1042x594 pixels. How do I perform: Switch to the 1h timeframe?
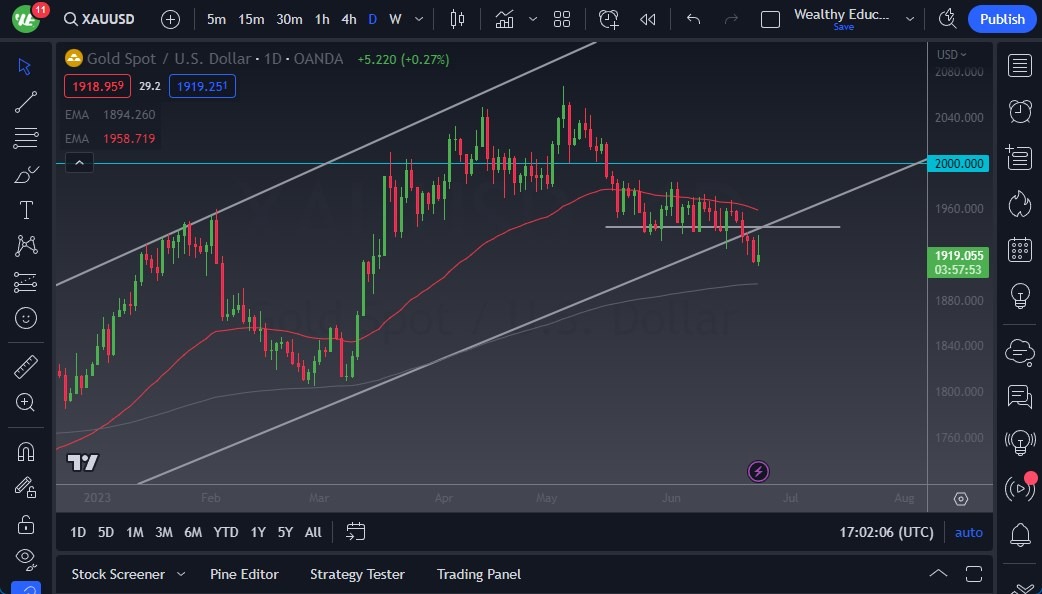pyautogui.click(x=322, y=19)
